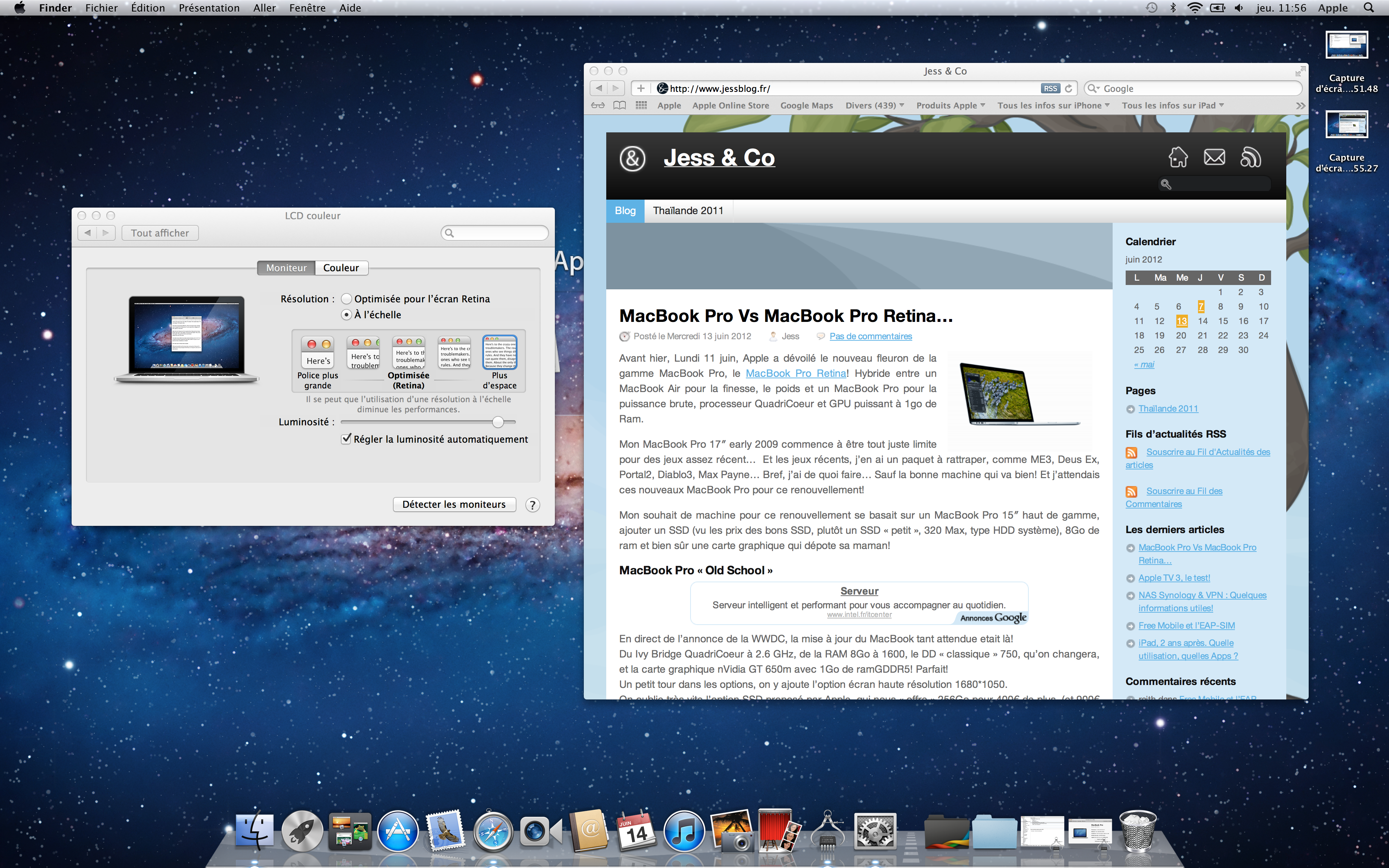Click the RSS badge in the address bar
This screenshot has width=1389, height=868.
tap(1050, 88)
